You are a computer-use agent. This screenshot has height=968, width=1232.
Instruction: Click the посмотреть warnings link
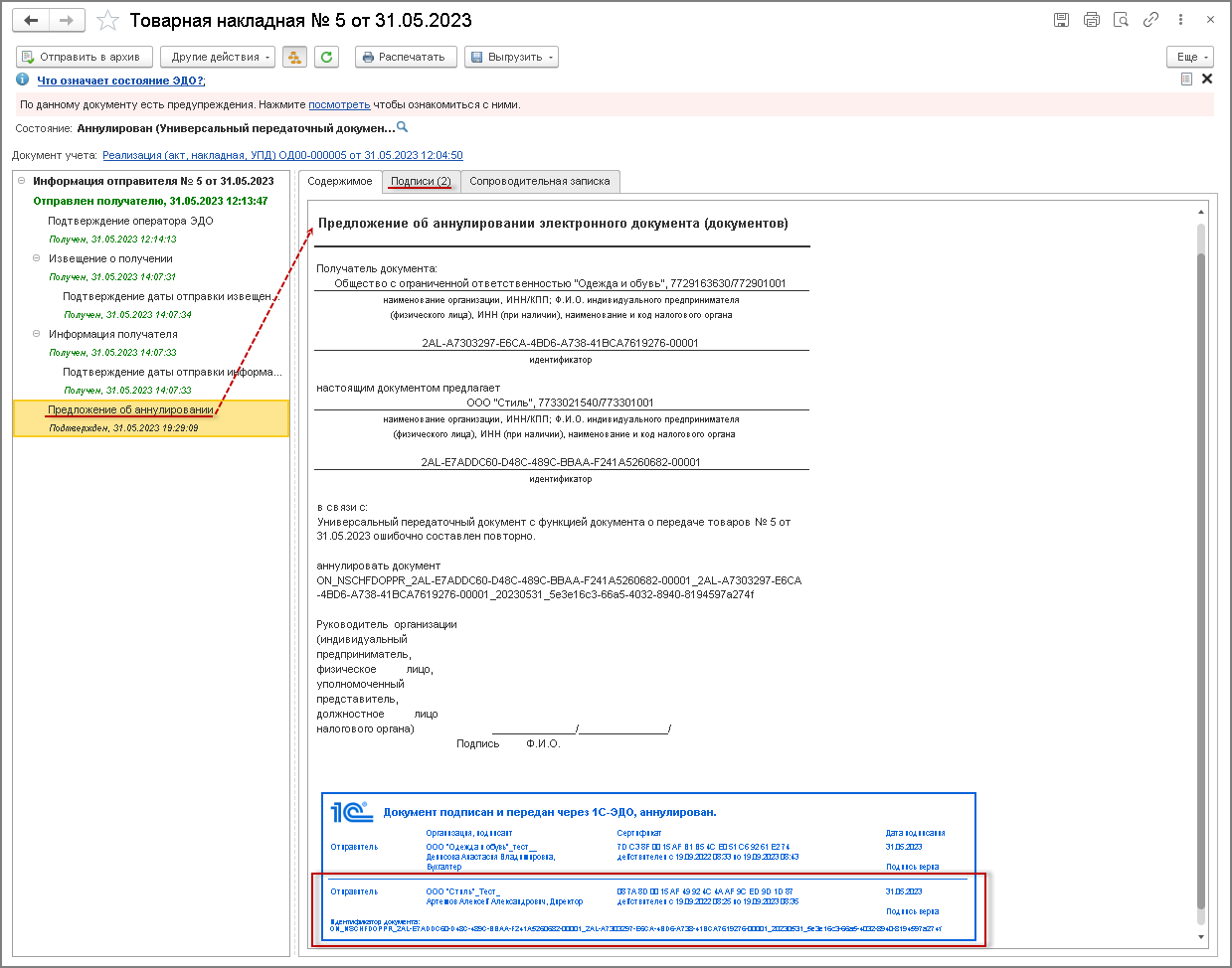tap(339, 104)
